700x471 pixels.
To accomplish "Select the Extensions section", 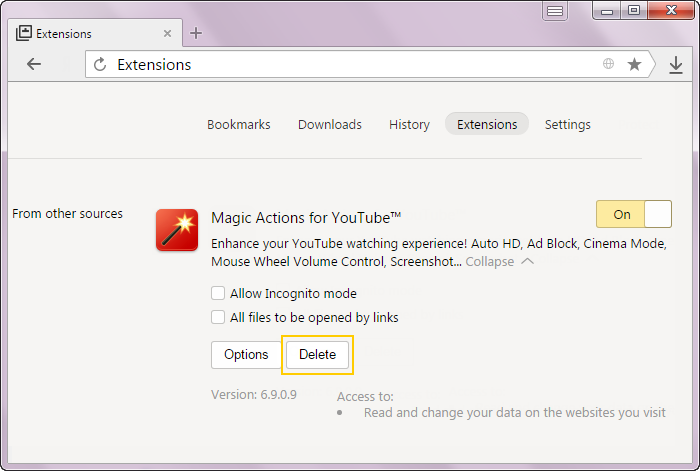I will (487, 124).
